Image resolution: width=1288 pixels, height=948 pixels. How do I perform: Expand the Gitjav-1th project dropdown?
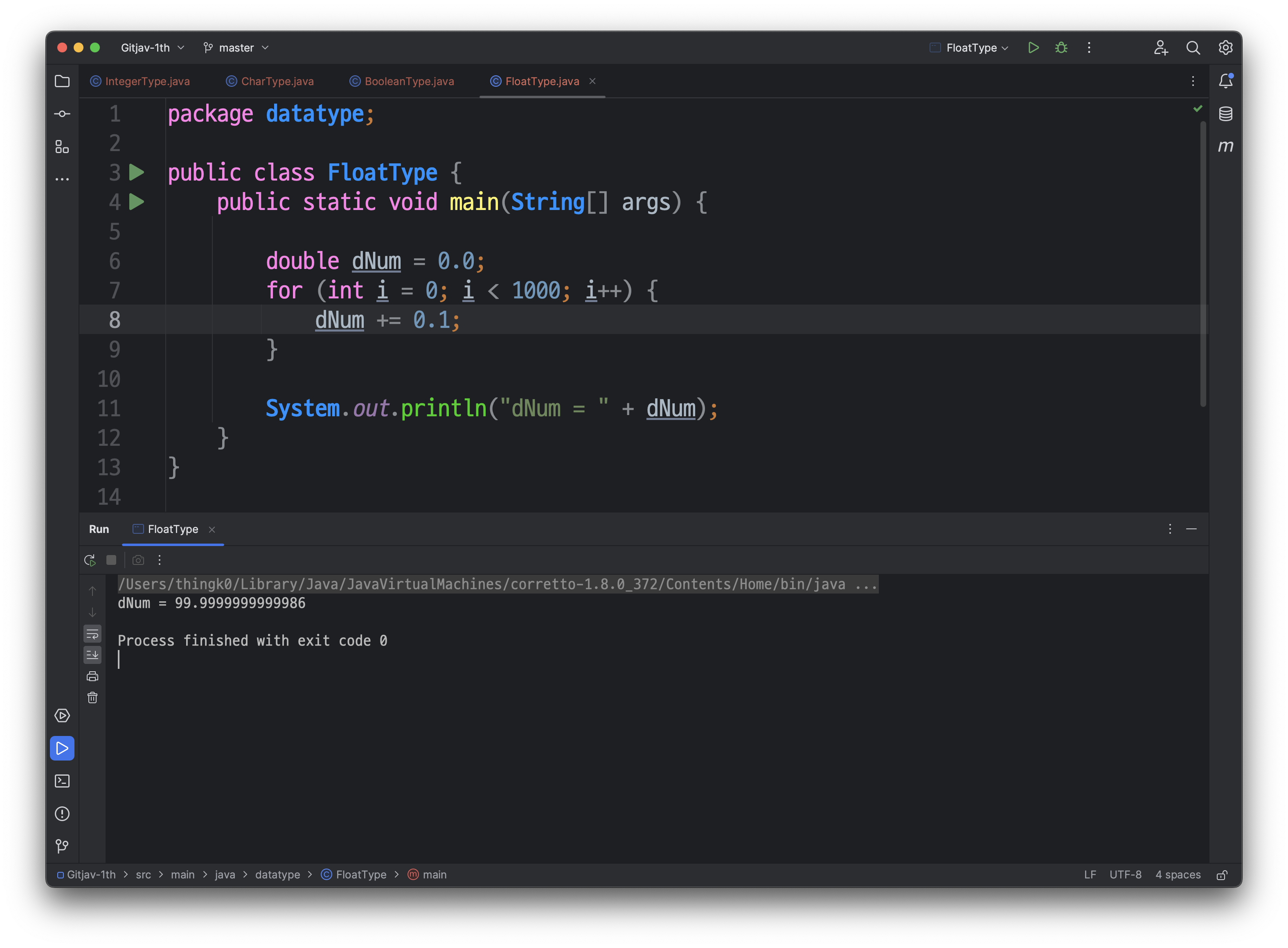coord(152,47)
